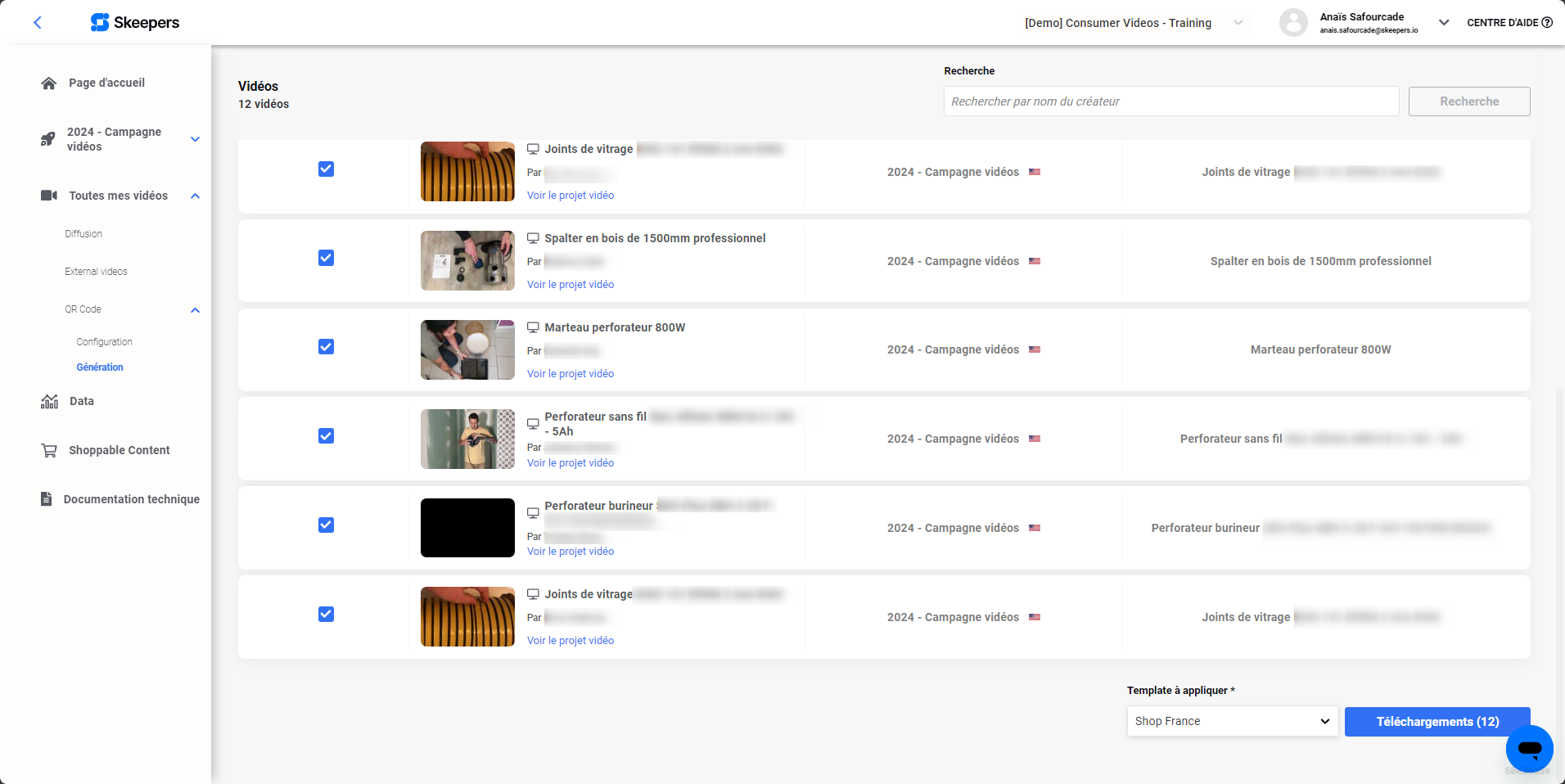Open the Template à appliquer dropdown
Image resolution: width=1565 pixels, height=784 pixels.
coord(1232,721)
